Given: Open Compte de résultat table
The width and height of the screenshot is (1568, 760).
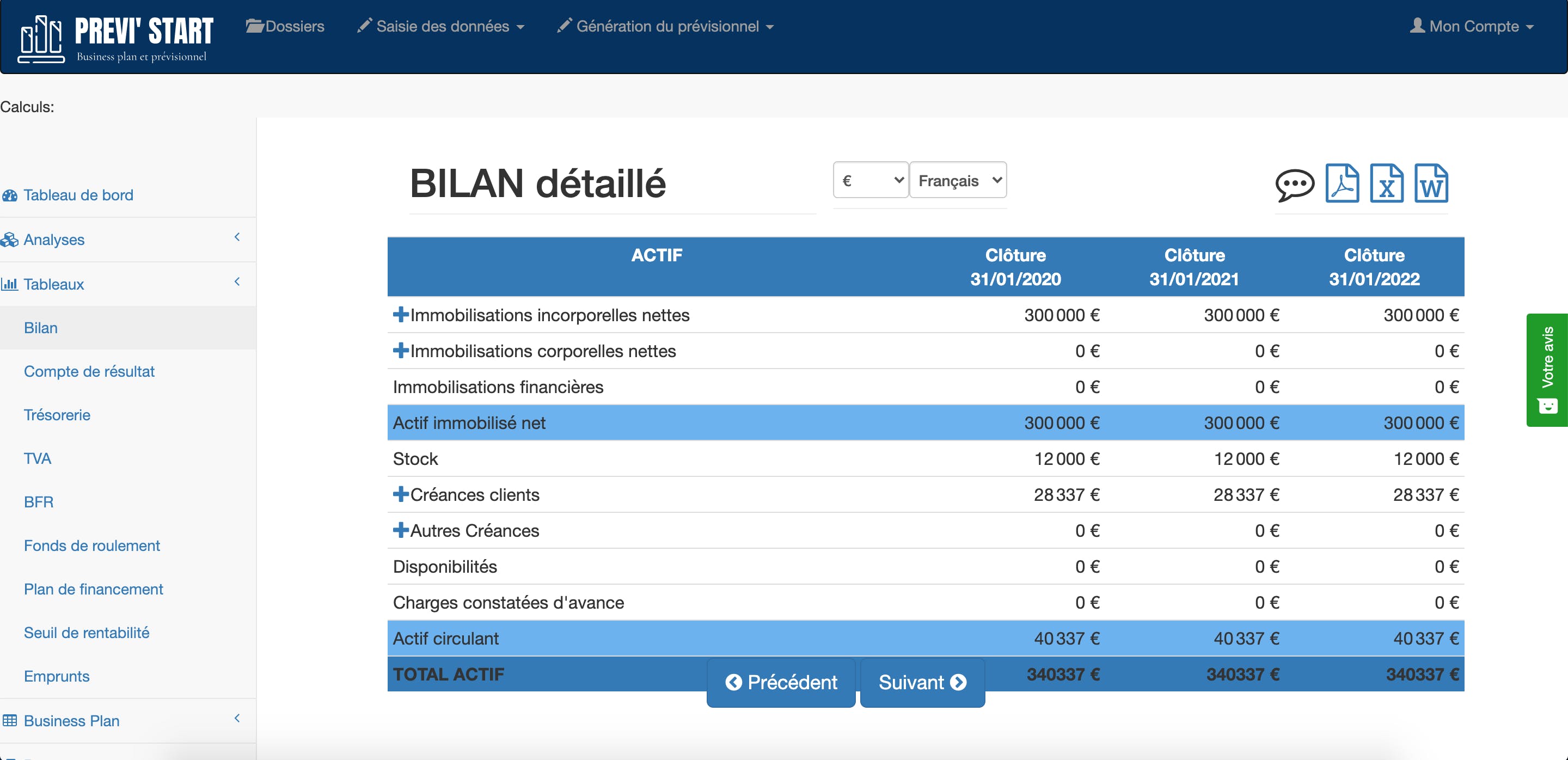Looking at the screenshot, I should pyautogui.click(x=89, y=371).
